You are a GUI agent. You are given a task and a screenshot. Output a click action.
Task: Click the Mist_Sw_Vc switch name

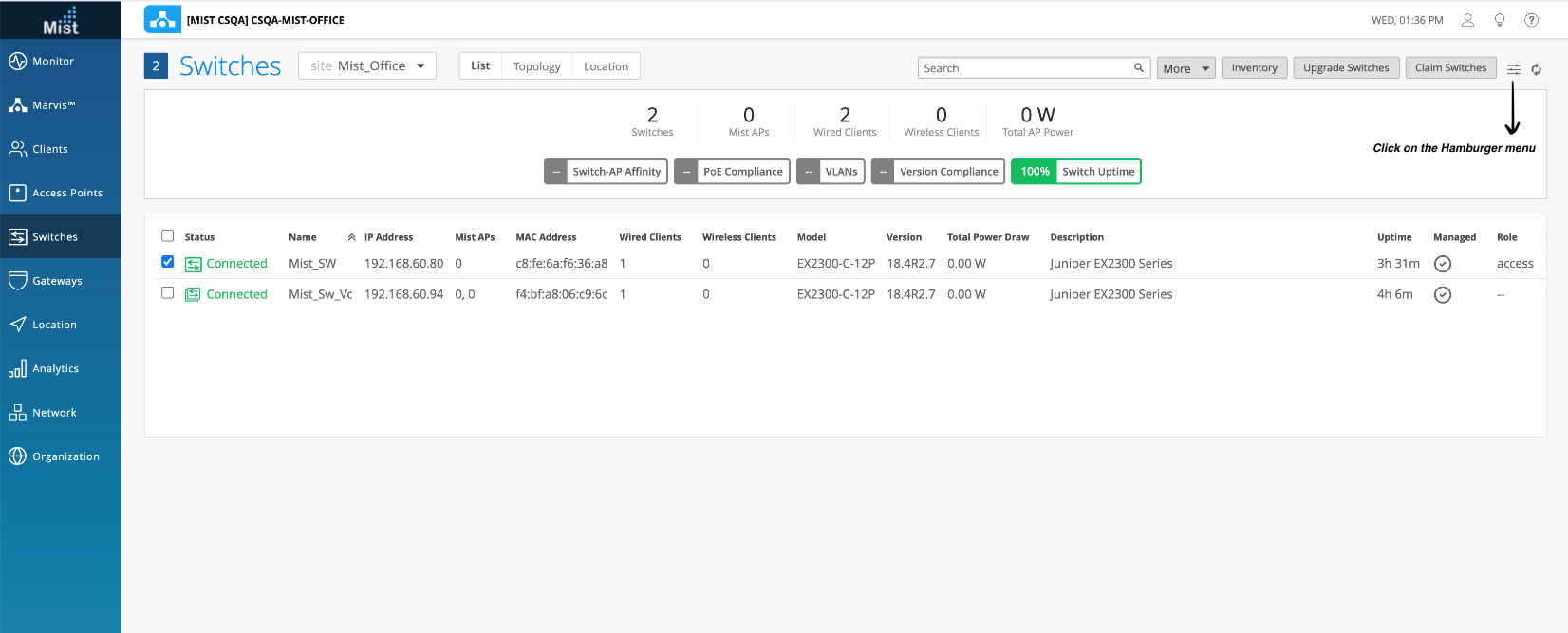[x=321, y=294]
